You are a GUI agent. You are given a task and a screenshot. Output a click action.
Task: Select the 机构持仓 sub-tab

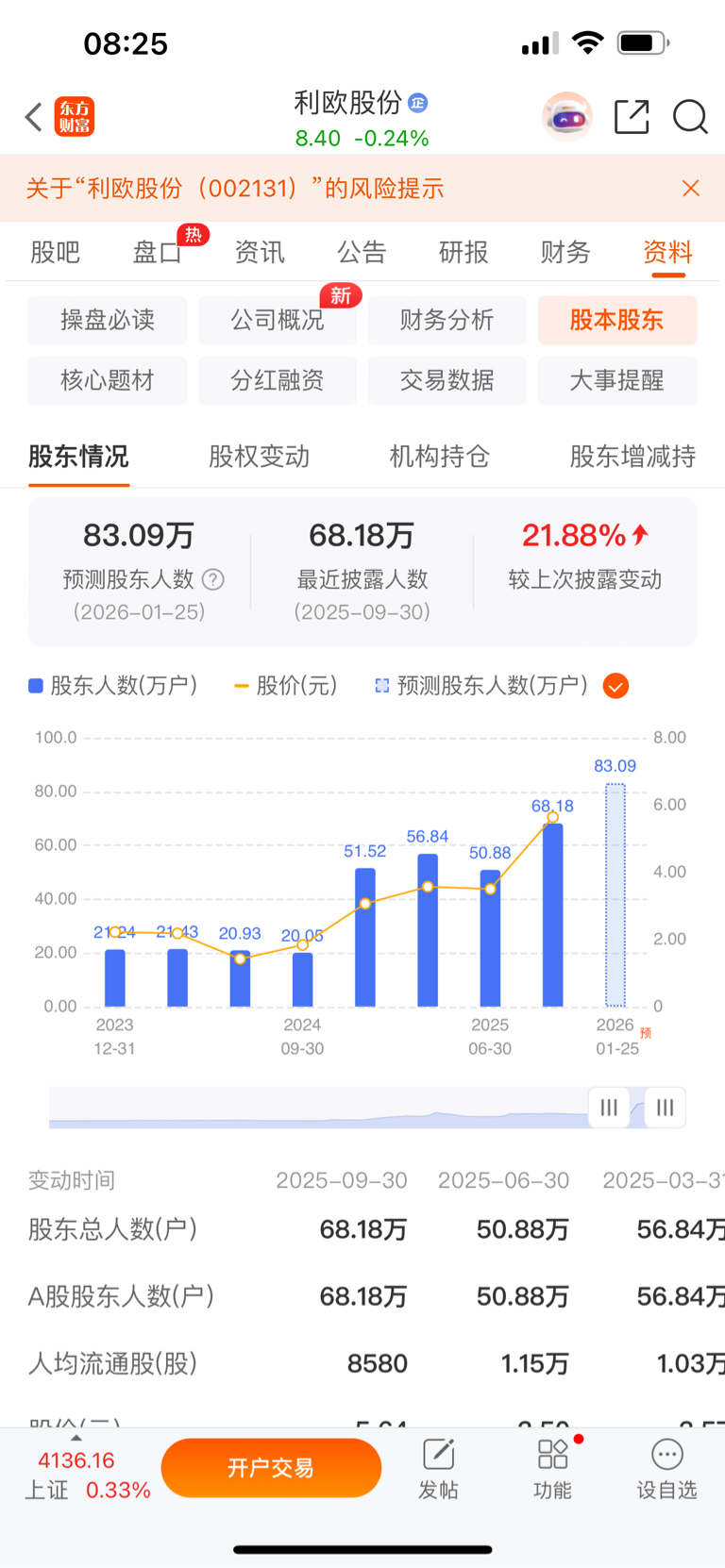pos(440,457)
